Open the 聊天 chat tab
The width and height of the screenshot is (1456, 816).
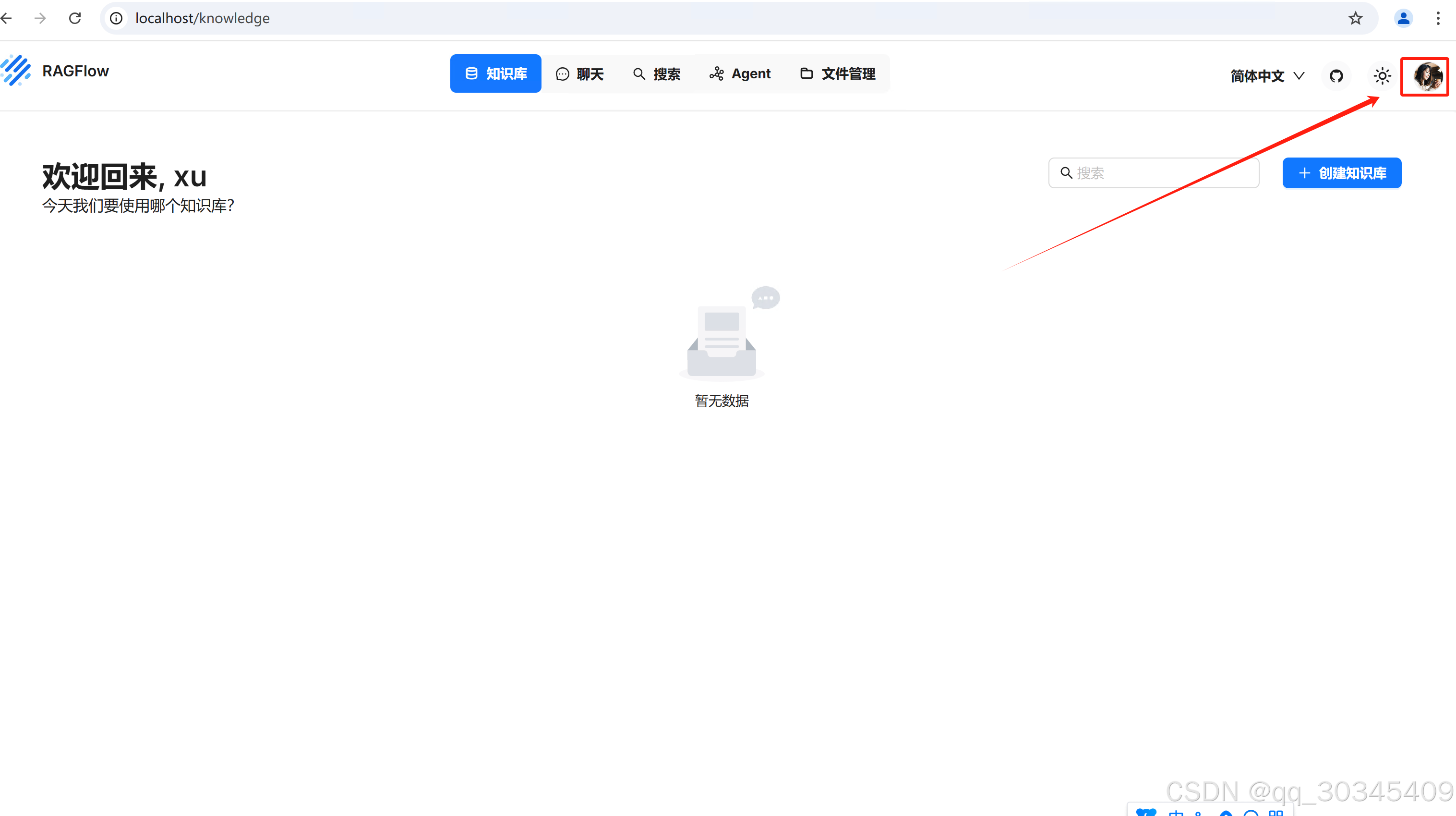(580, 74)
